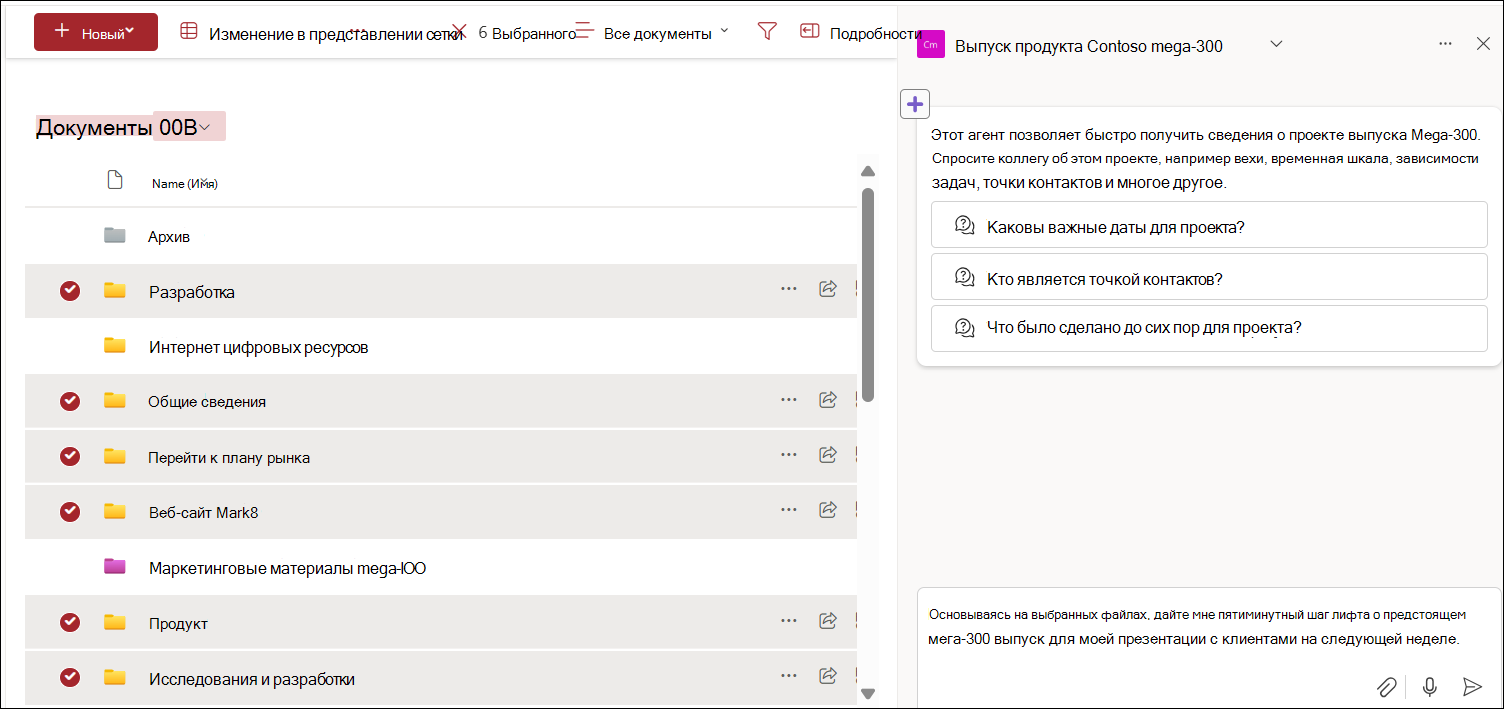This screenshot has width=1504, height=709.
Task: Expand the Документы library title chevron
Action: point(204,127)
